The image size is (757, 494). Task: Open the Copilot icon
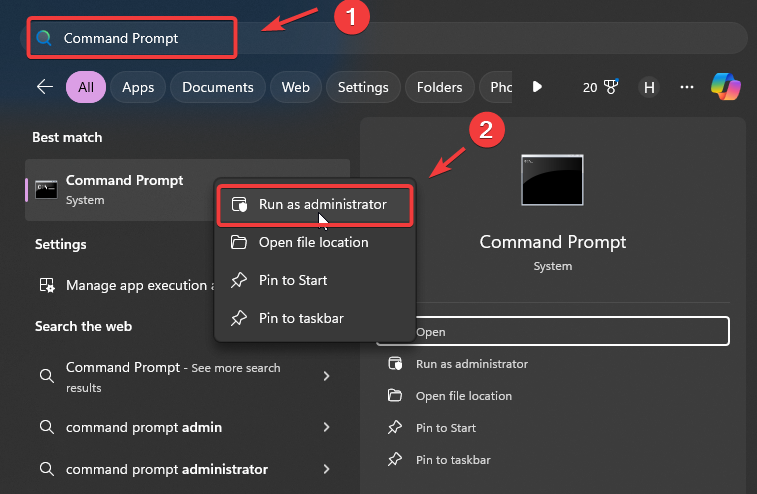point(726,87)
